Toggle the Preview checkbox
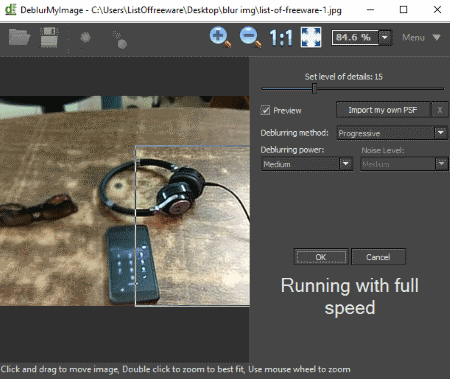450x379 pixels. 265,110
